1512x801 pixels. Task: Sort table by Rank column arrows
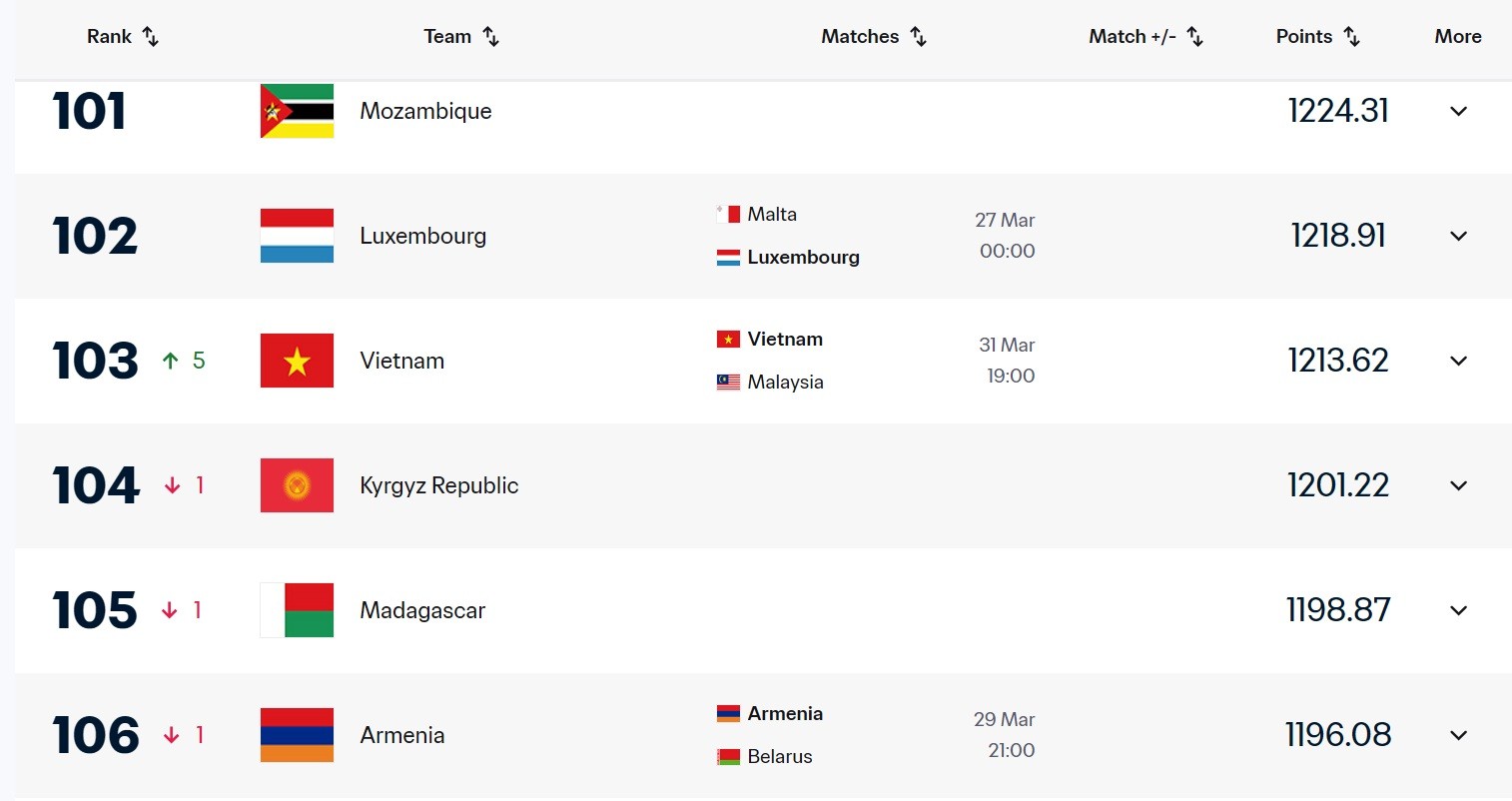click(151, 37)
